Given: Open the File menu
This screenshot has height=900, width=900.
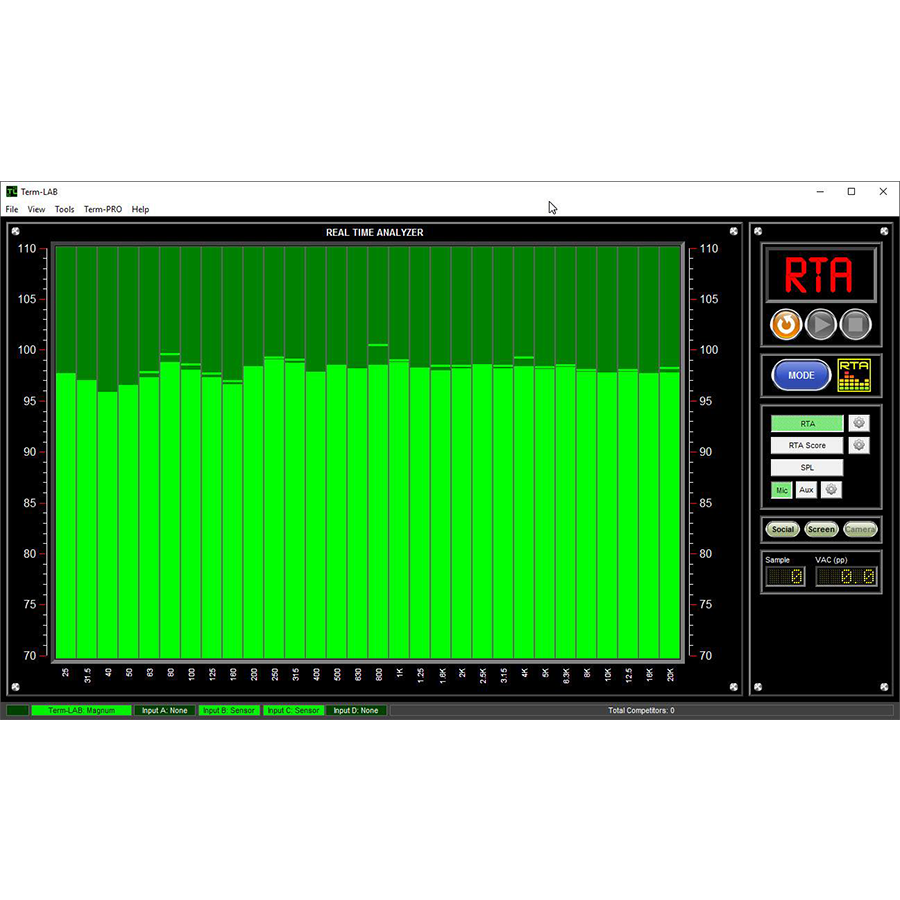Looking at the screenshot, I should [x=12, y=210].
